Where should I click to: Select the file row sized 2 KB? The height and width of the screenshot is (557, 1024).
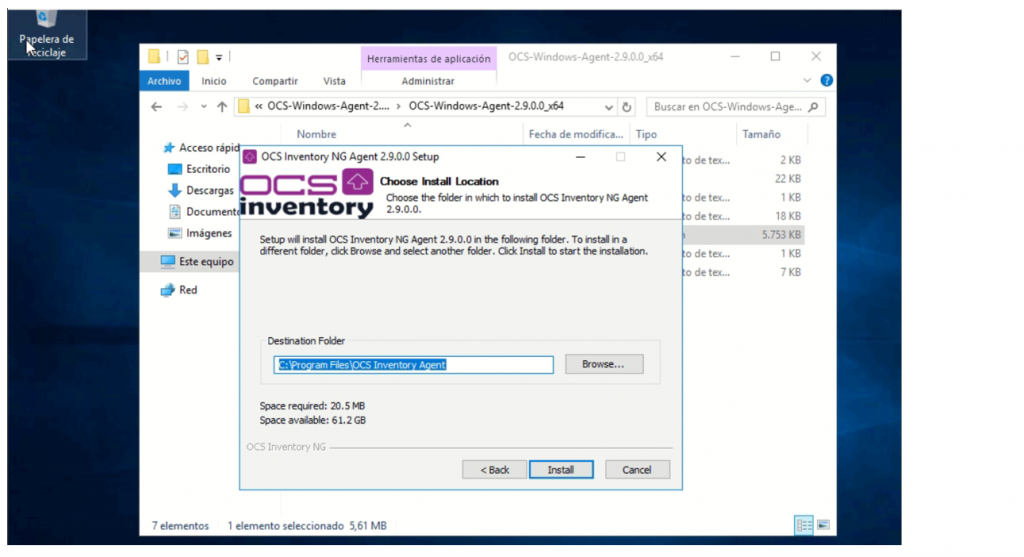pyautogui.click(x=743, y=160)
